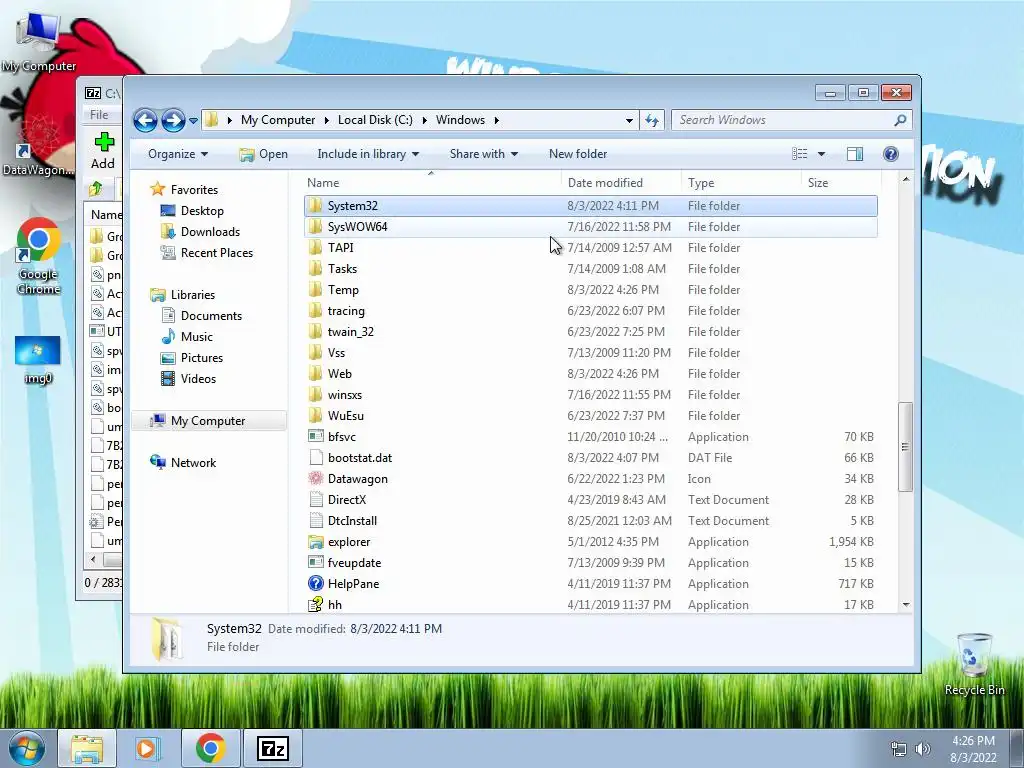Open Explorer Help question mark icon

(x=891, y=154)
